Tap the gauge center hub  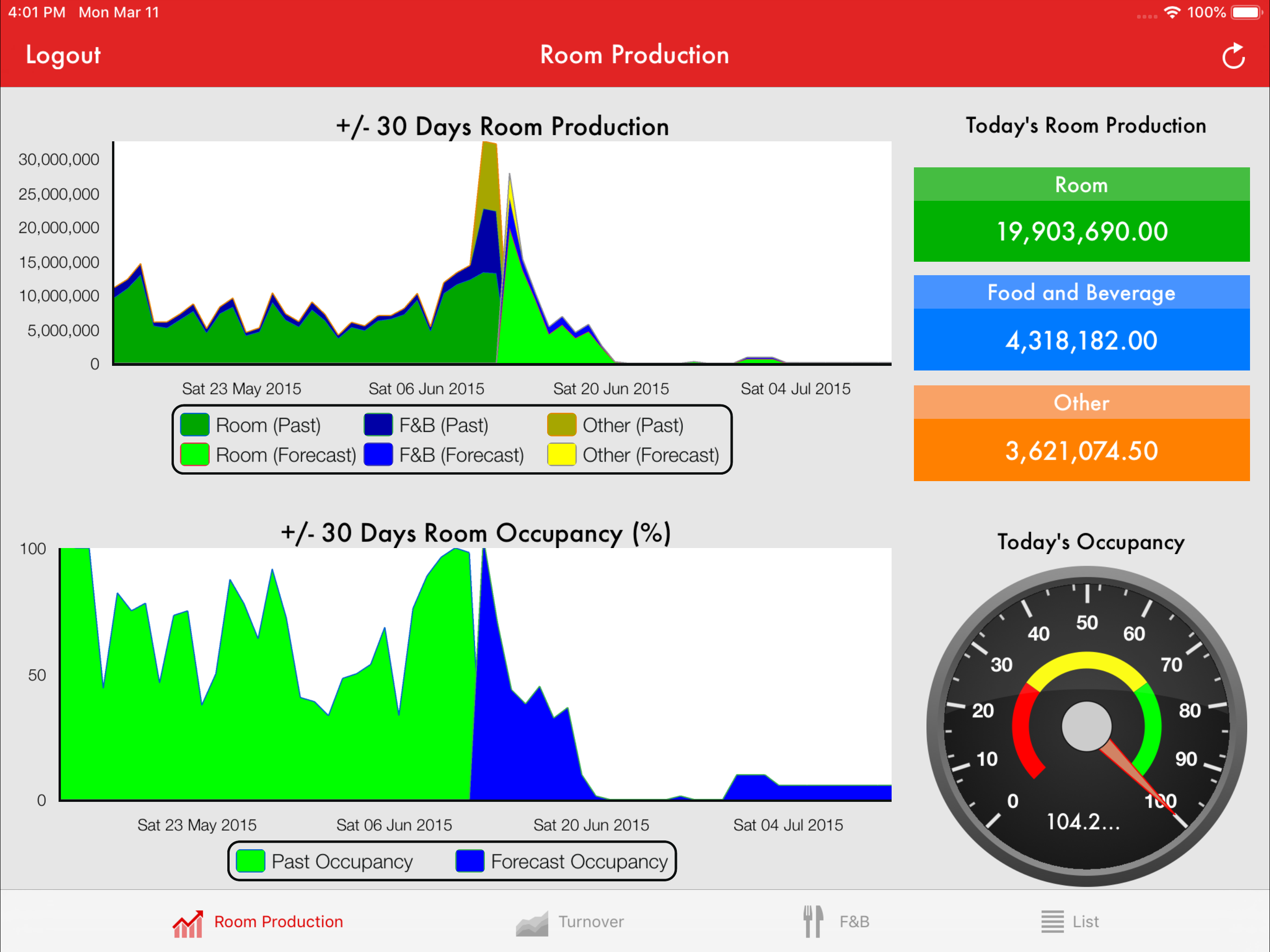pyautogui.click(x=1087, y=727)
